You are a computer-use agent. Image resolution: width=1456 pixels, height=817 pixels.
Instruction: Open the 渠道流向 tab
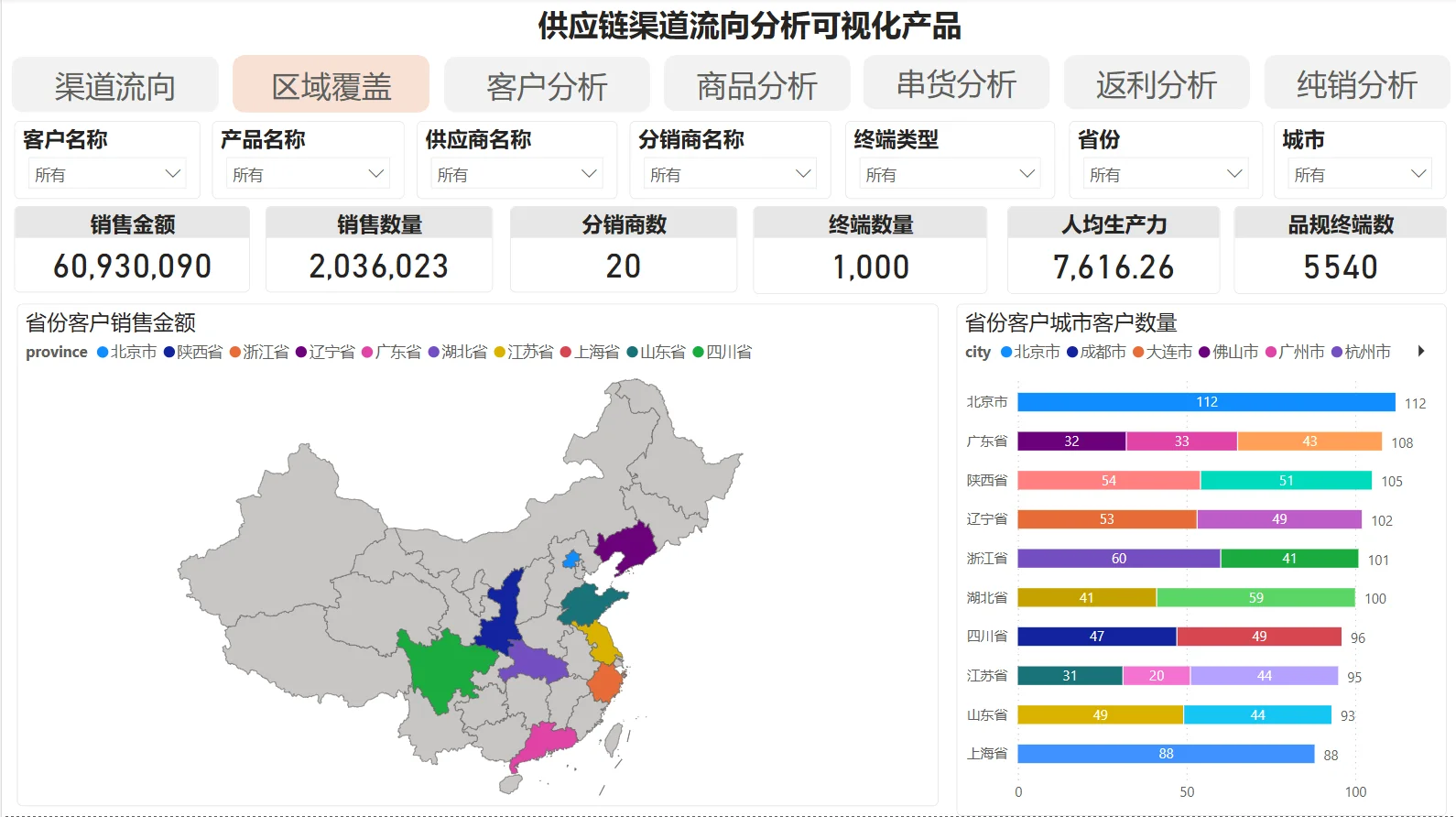pyautogui.click(x=115, y=84)
